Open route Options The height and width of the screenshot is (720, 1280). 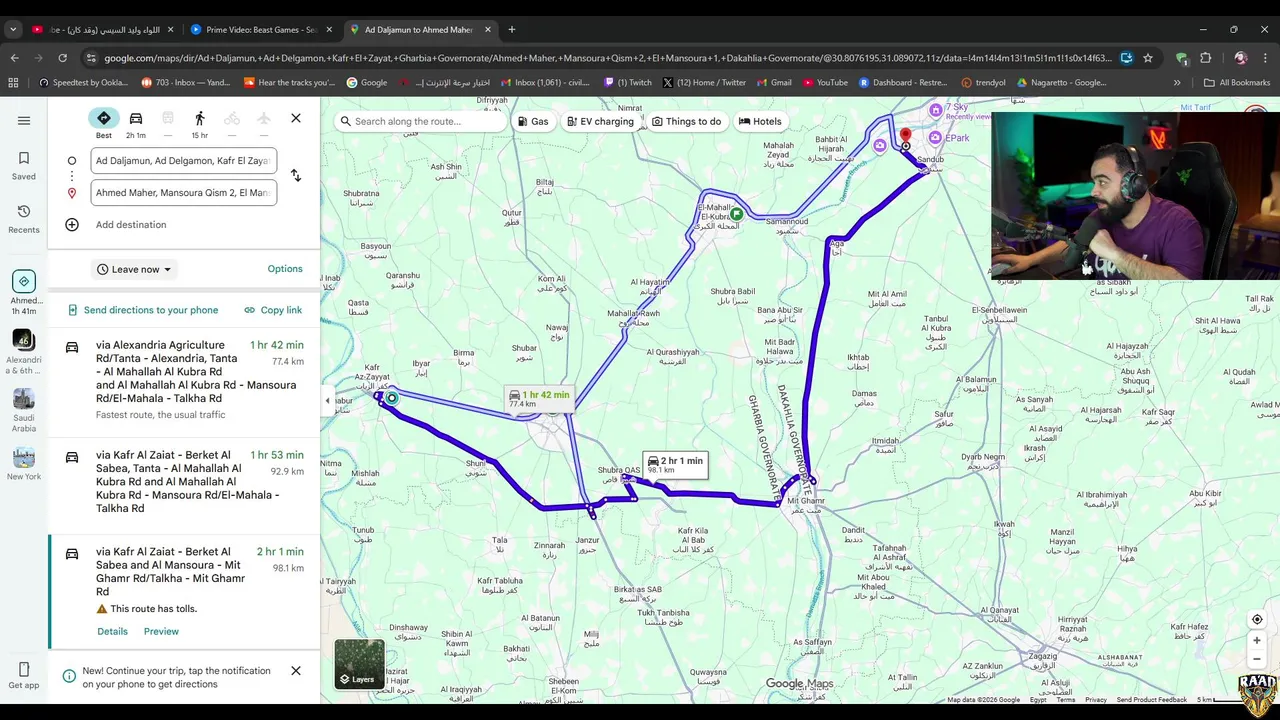[285, 269]
